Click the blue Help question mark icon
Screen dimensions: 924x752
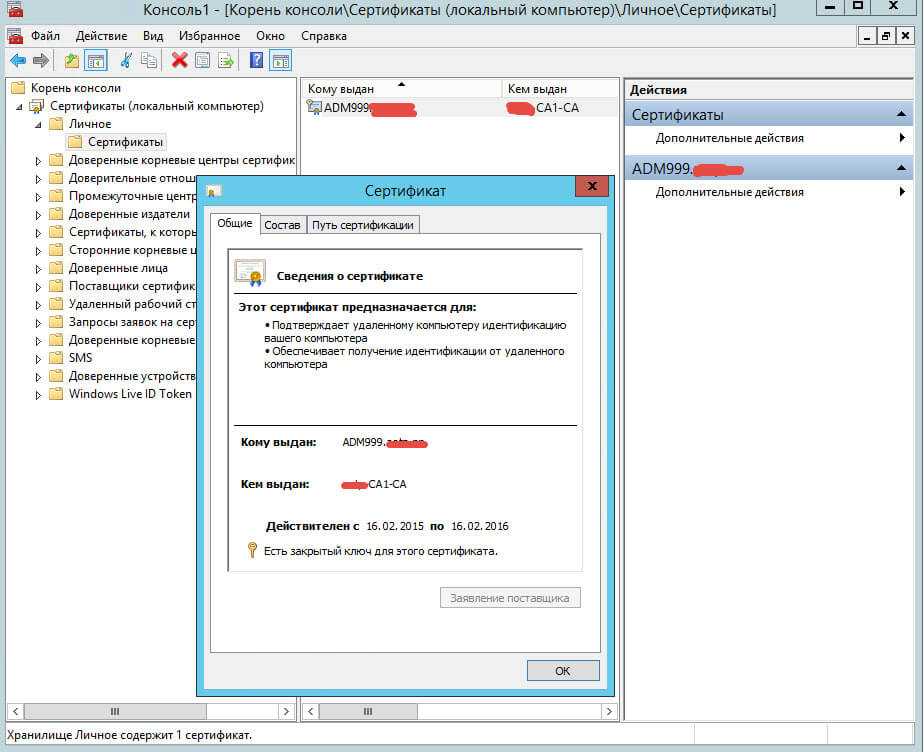click(257, 60)
